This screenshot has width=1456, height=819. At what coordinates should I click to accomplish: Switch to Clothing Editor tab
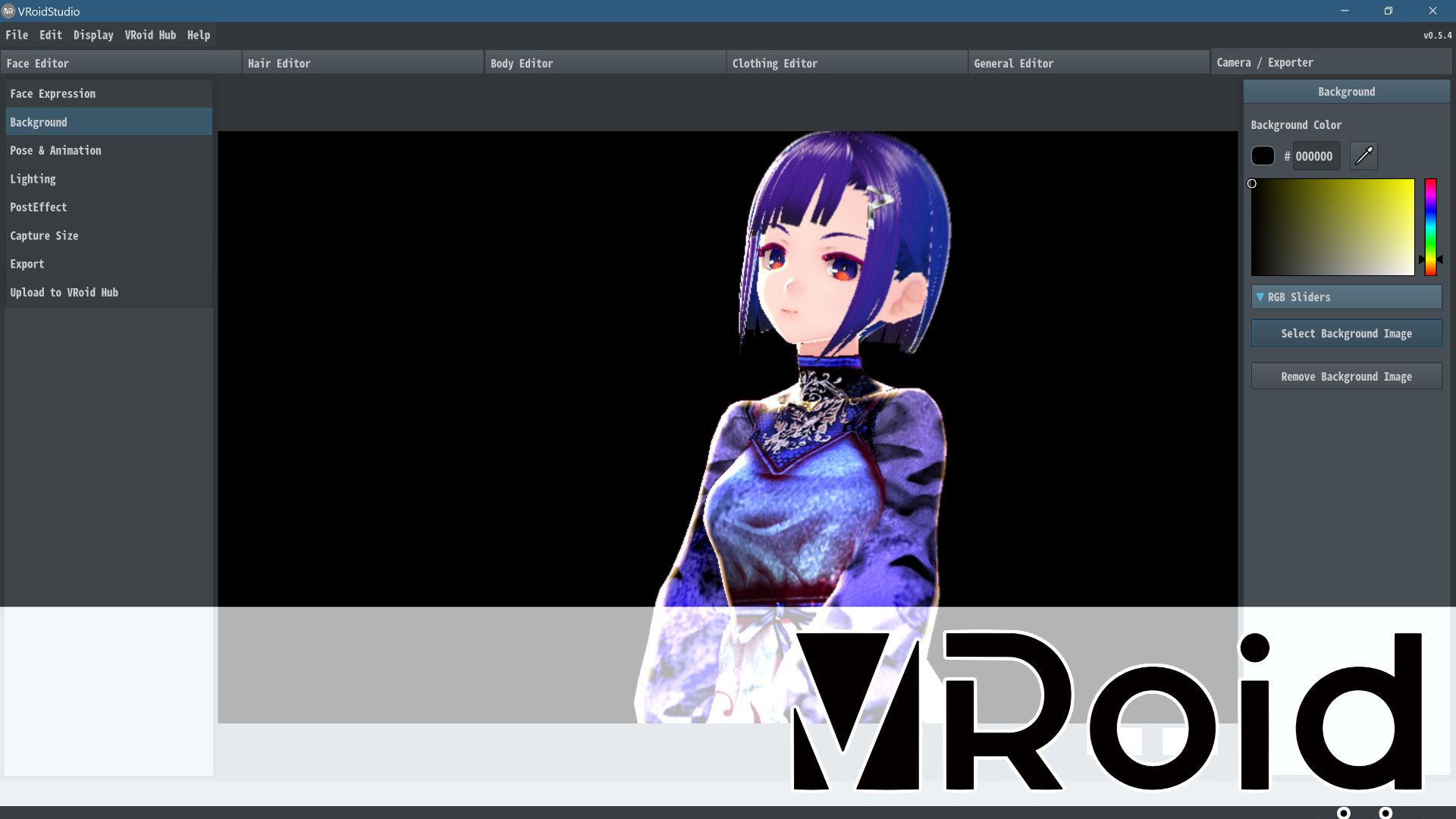774,63
